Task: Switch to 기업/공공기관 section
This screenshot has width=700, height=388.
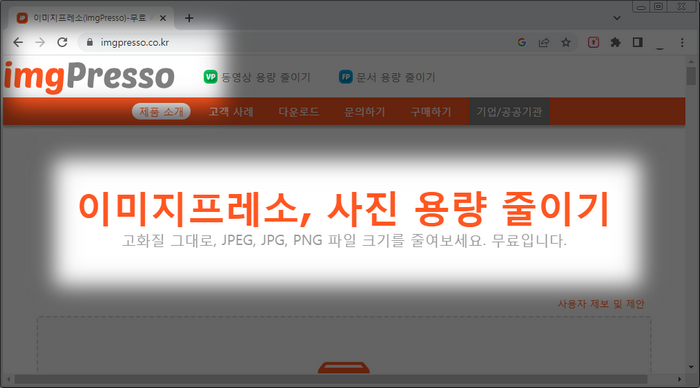Action: (509, 112)
